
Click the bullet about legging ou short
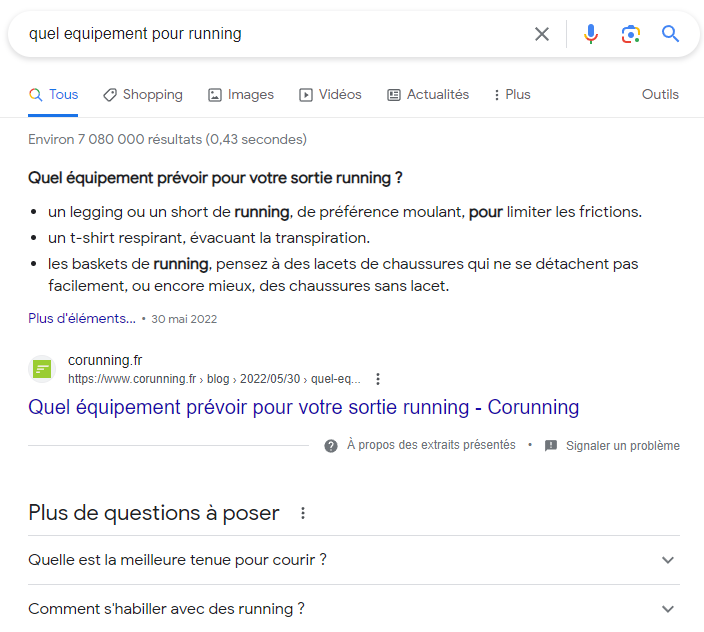345,212
